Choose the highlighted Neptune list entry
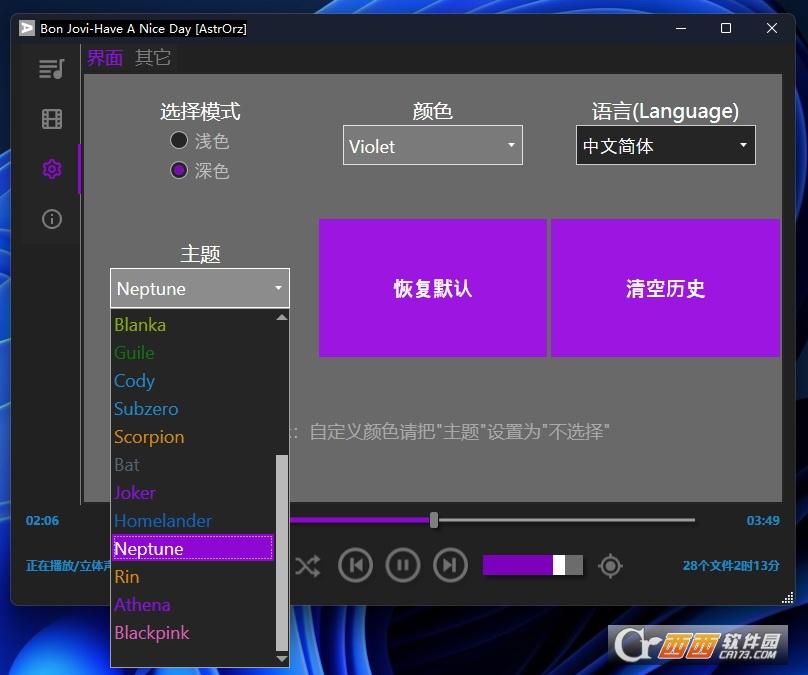 click(193, 548)
